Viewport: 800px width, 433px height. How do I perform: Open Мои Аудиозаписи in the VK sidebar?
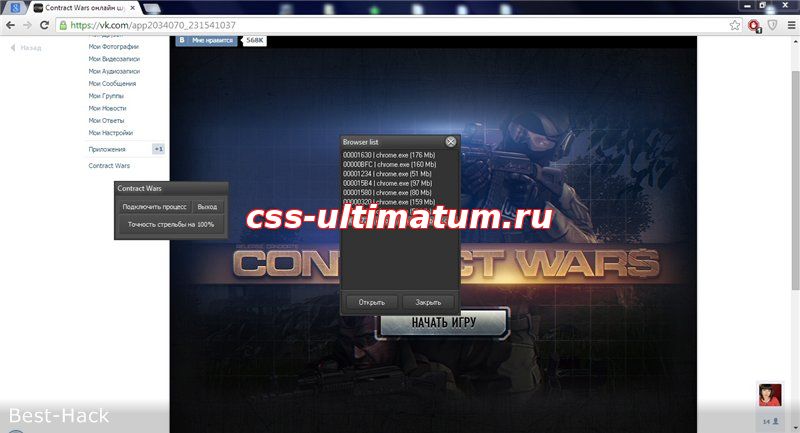(114, 71)
